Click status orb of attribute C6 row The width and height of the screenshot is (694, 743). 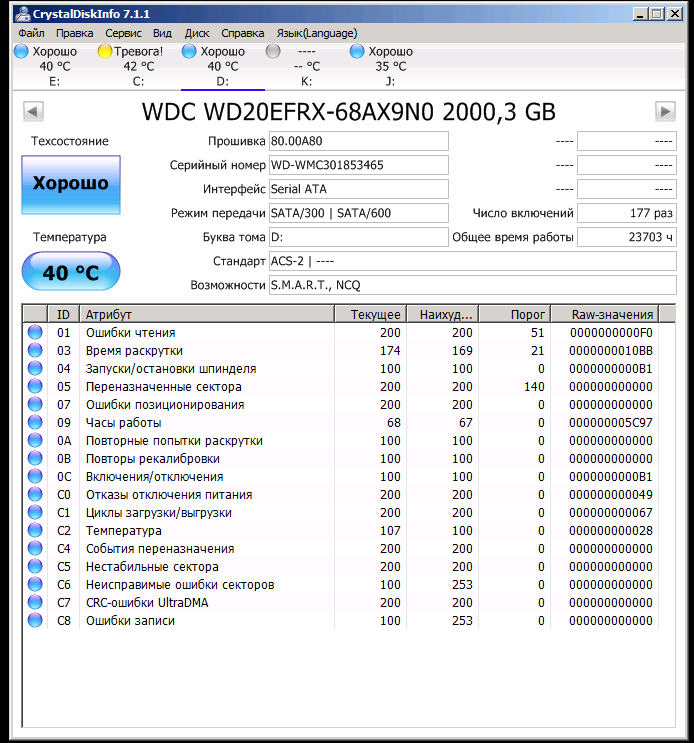(35, 584)
